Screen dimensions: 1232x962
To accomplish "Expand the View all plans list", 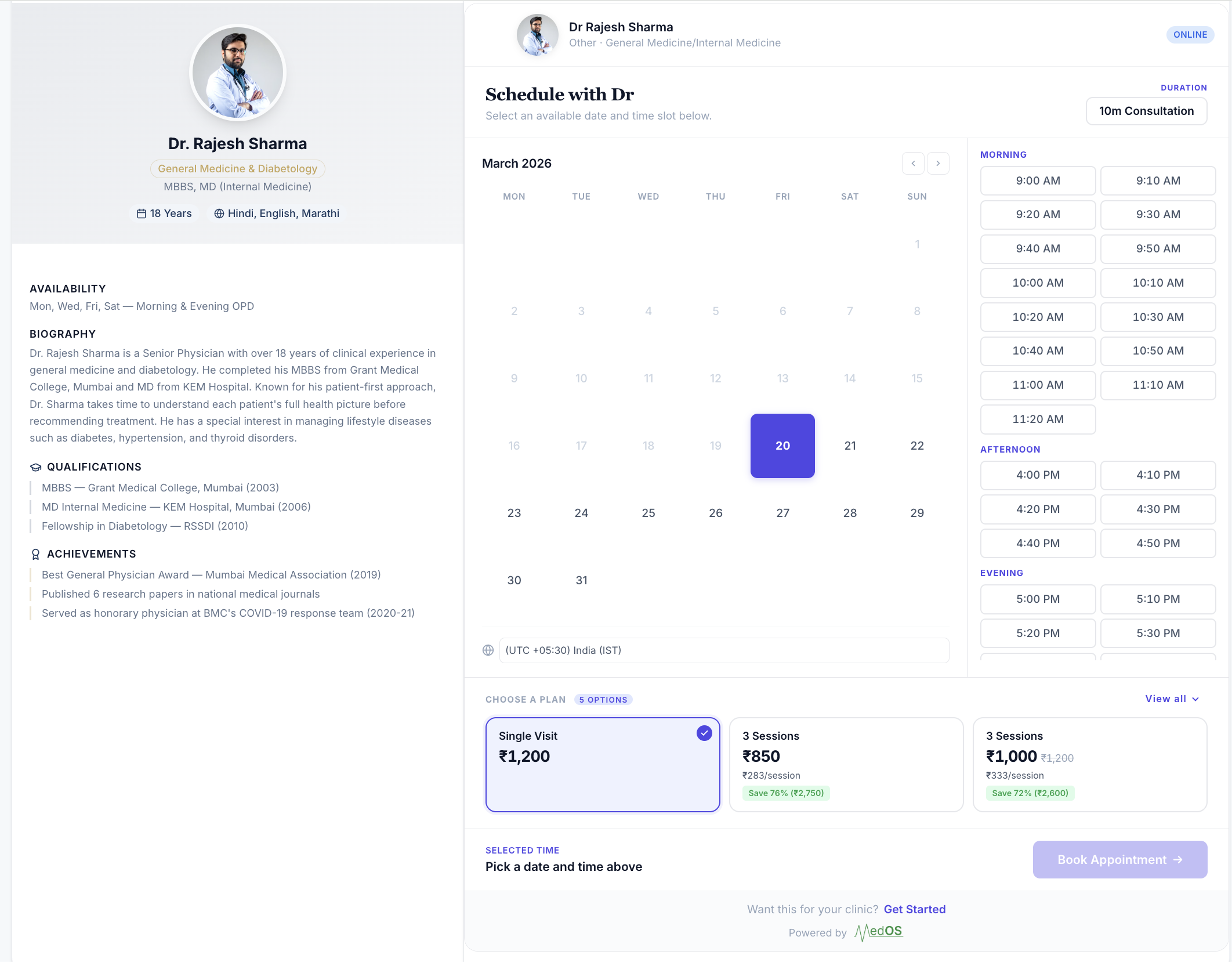I will tap(1172, 699).
